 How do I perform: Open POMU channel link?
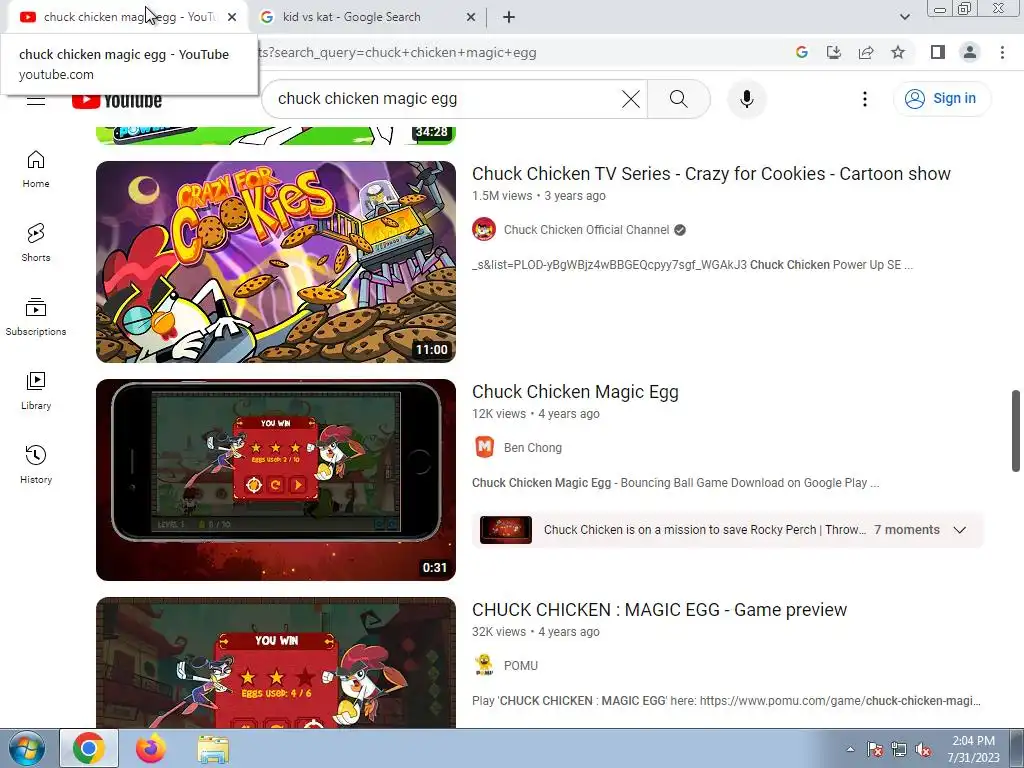[x=520, y=665]
